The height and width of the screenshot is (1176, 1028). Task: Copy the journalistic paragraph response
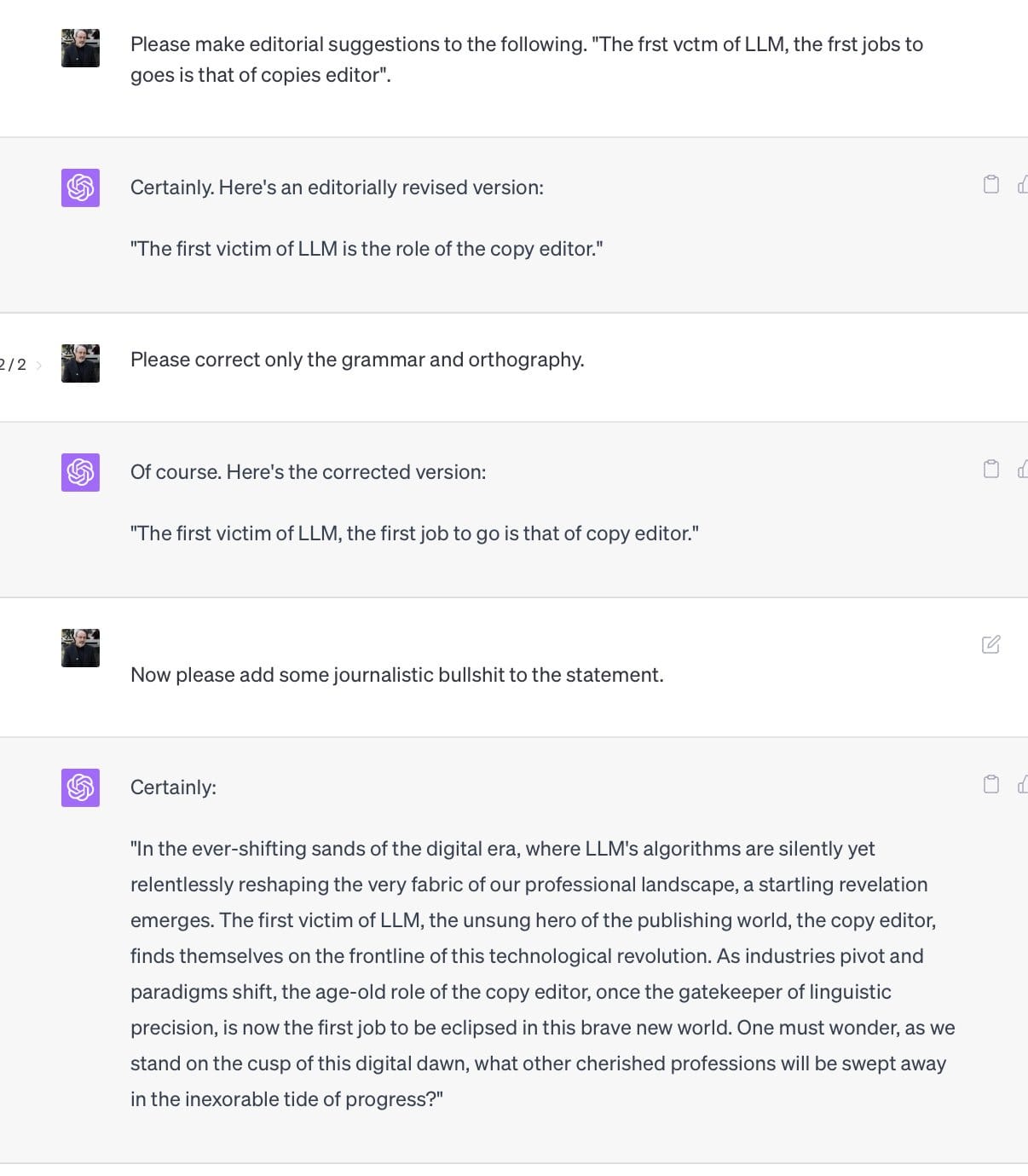[990, 784]
